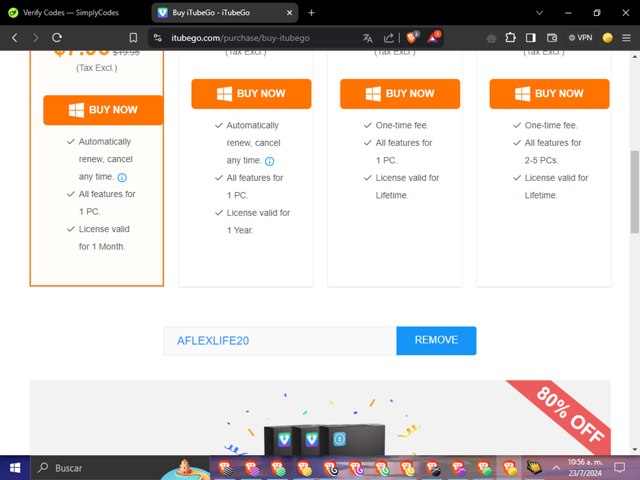
Task: Click the AFLEXLIFE20 coupon code field
Action: [x=280, y=340]
